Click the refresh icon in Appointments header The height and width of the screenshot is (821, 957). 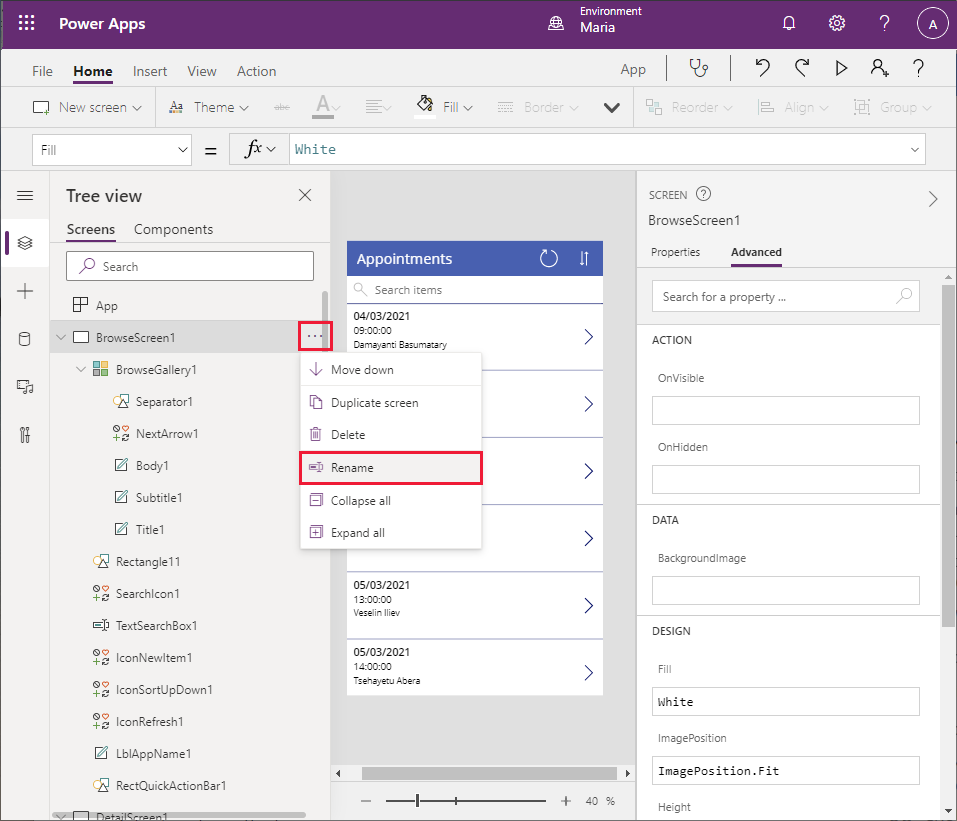coord(549,258)
